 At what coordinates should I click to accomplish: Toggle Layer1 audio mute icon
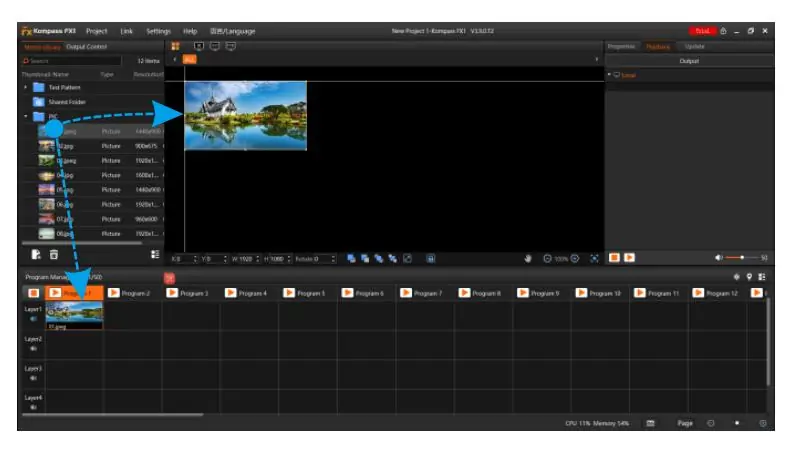(33, 319)
